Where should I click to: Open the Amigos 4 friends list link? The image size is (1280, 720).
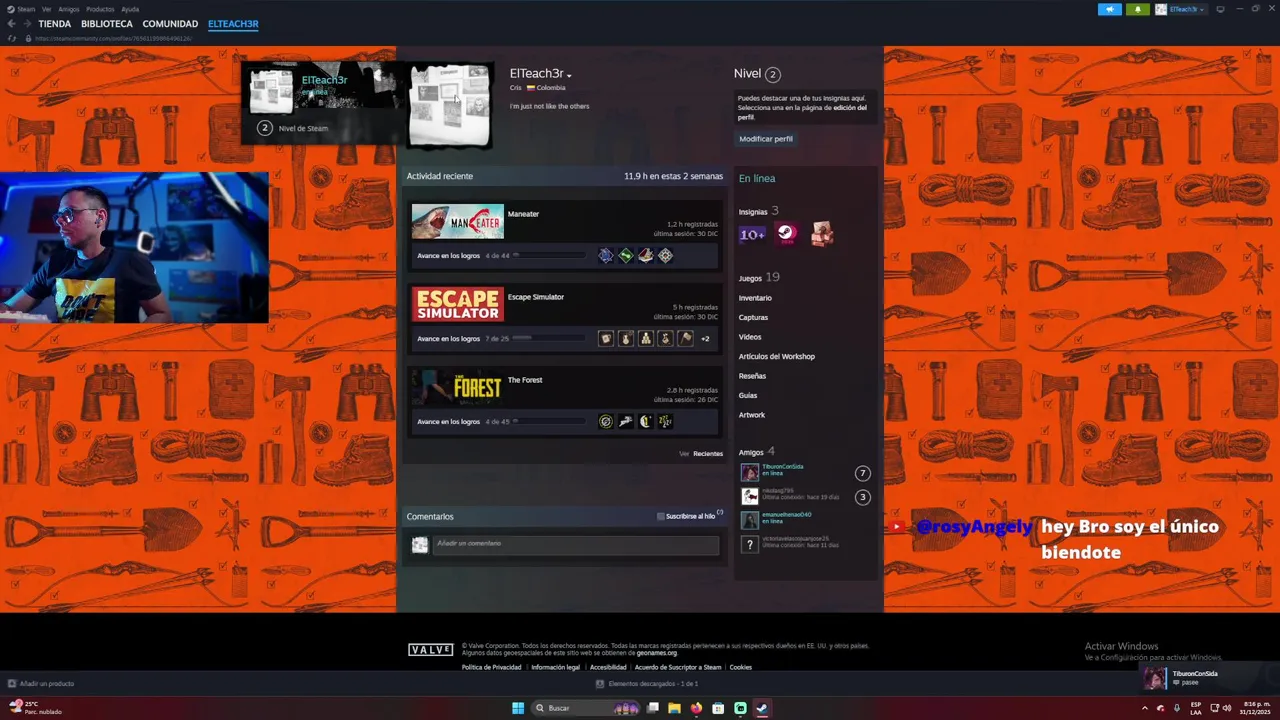pos(757,452)
